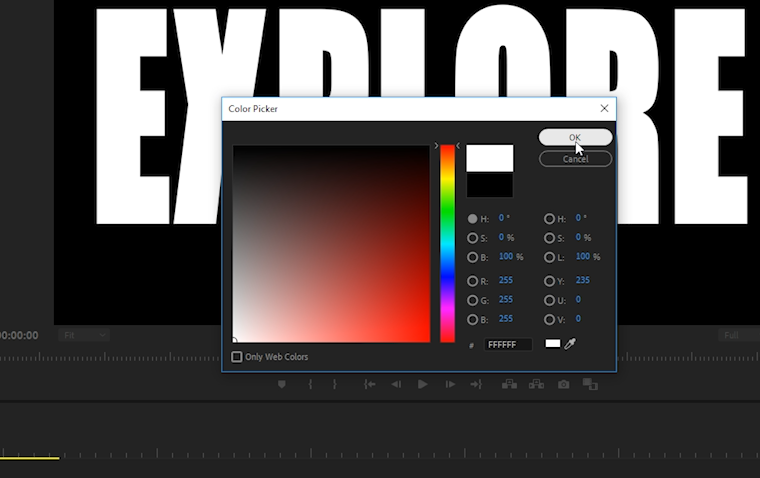Screen dimensions: 760x478
Task: Play the sequence in monitor
Action: 423,384
